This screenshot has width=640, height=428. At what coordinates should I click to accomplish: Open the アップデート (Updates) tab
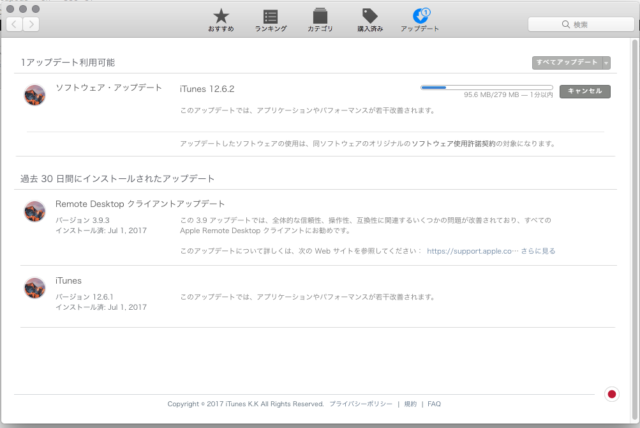coord(420,20)
